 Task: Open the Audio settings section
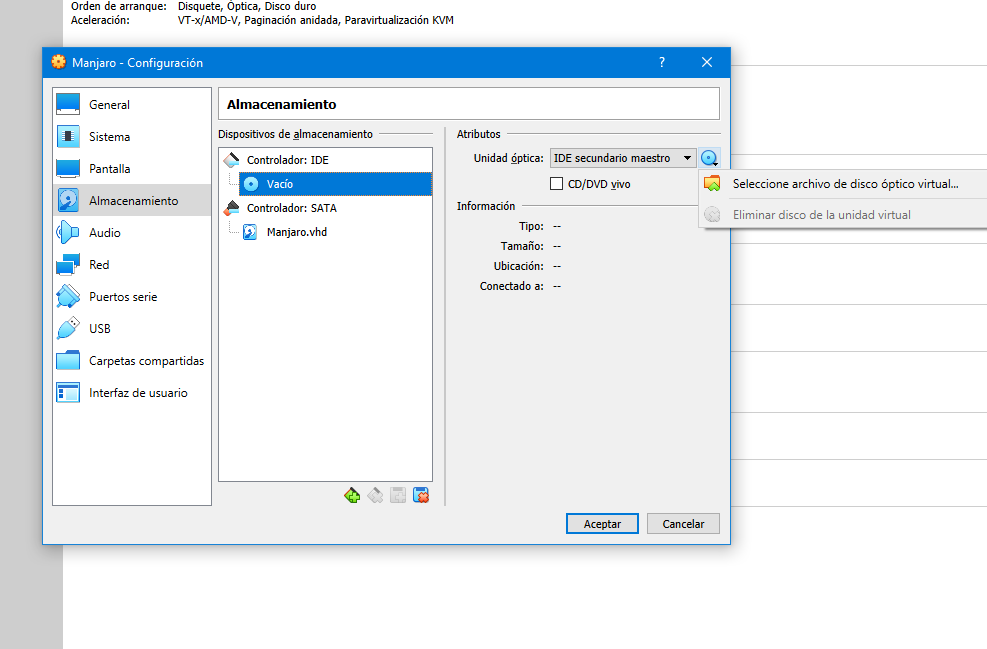point(132,232)
